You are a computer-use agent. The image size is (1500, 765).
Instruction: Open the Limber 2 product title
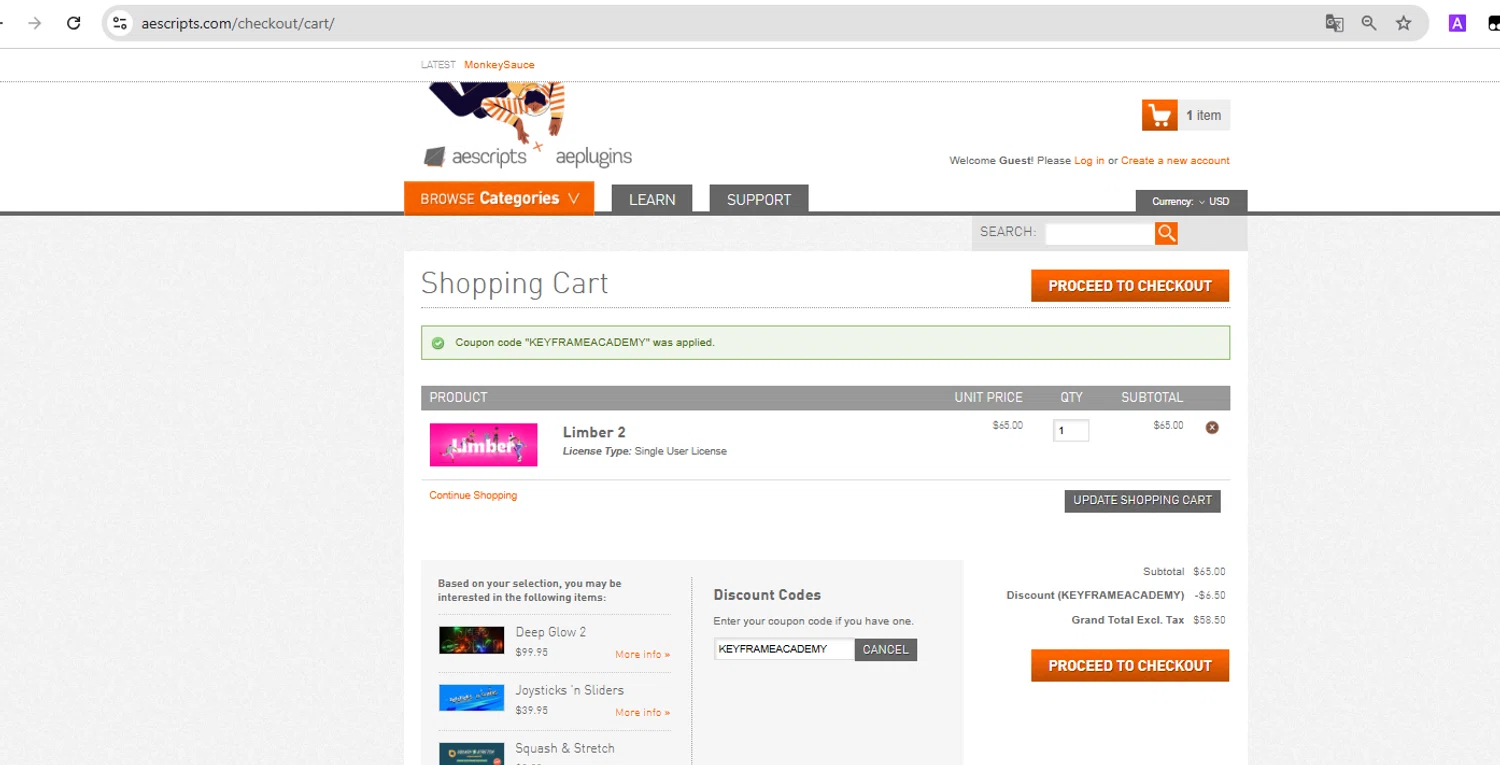594,432
